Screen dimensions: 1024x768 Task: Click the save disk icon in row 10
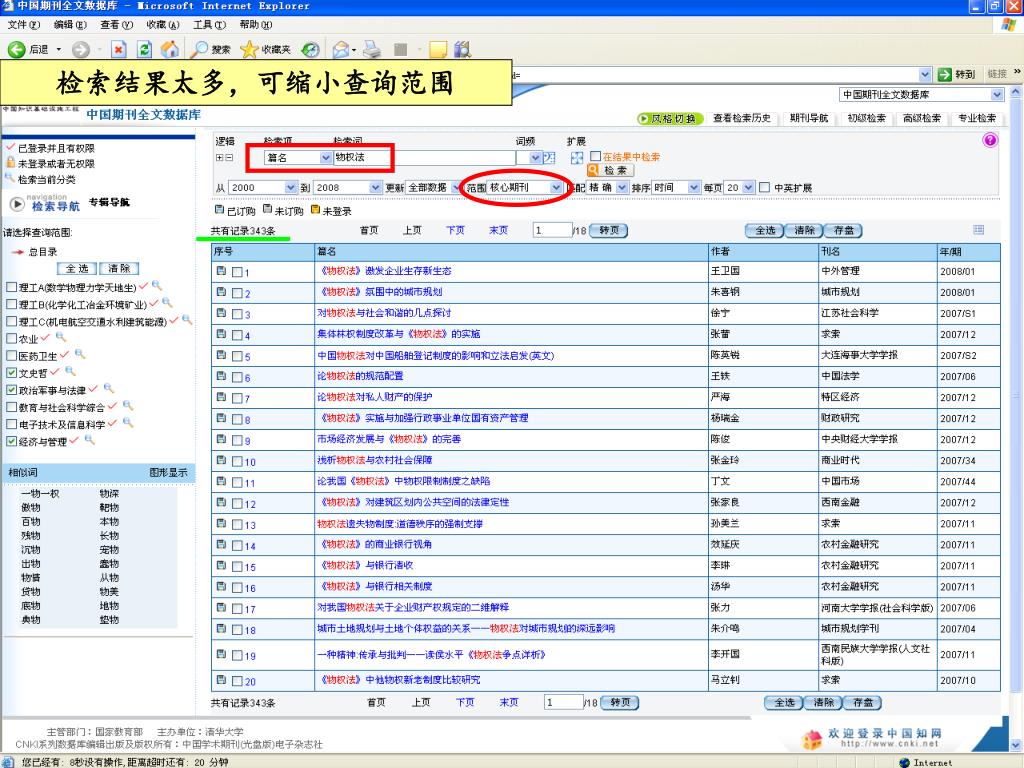(x=221, y=460)
